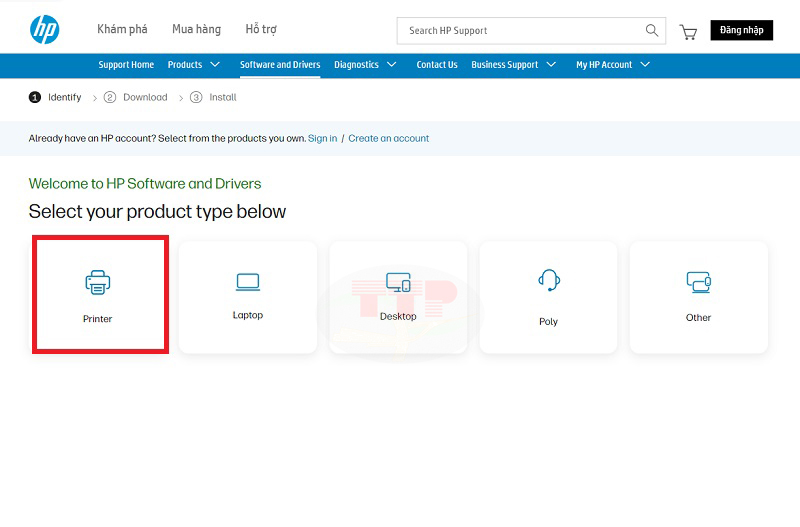Image resolution: width=800 pixels, height=527 pixels.
Task: Open the Mua hàng menu
Action: (196, 29)
